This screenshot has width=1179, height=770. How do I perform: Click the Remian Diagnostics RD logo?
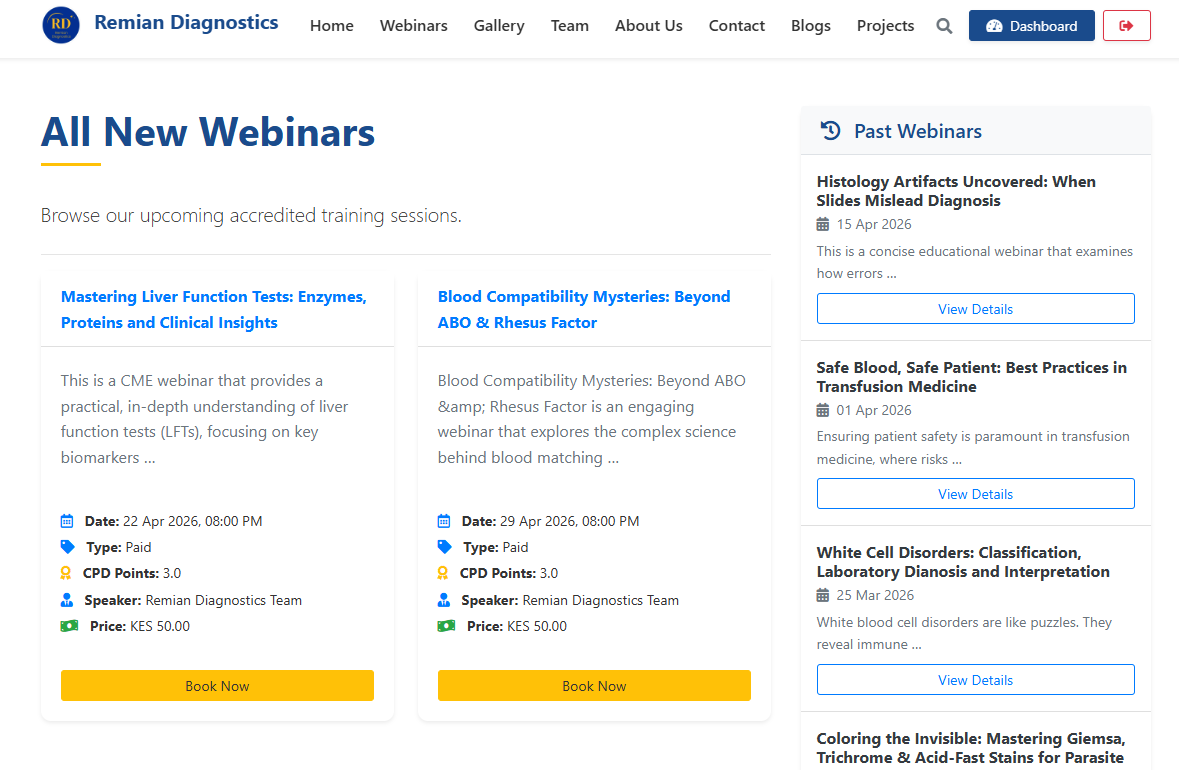(61, 25)
